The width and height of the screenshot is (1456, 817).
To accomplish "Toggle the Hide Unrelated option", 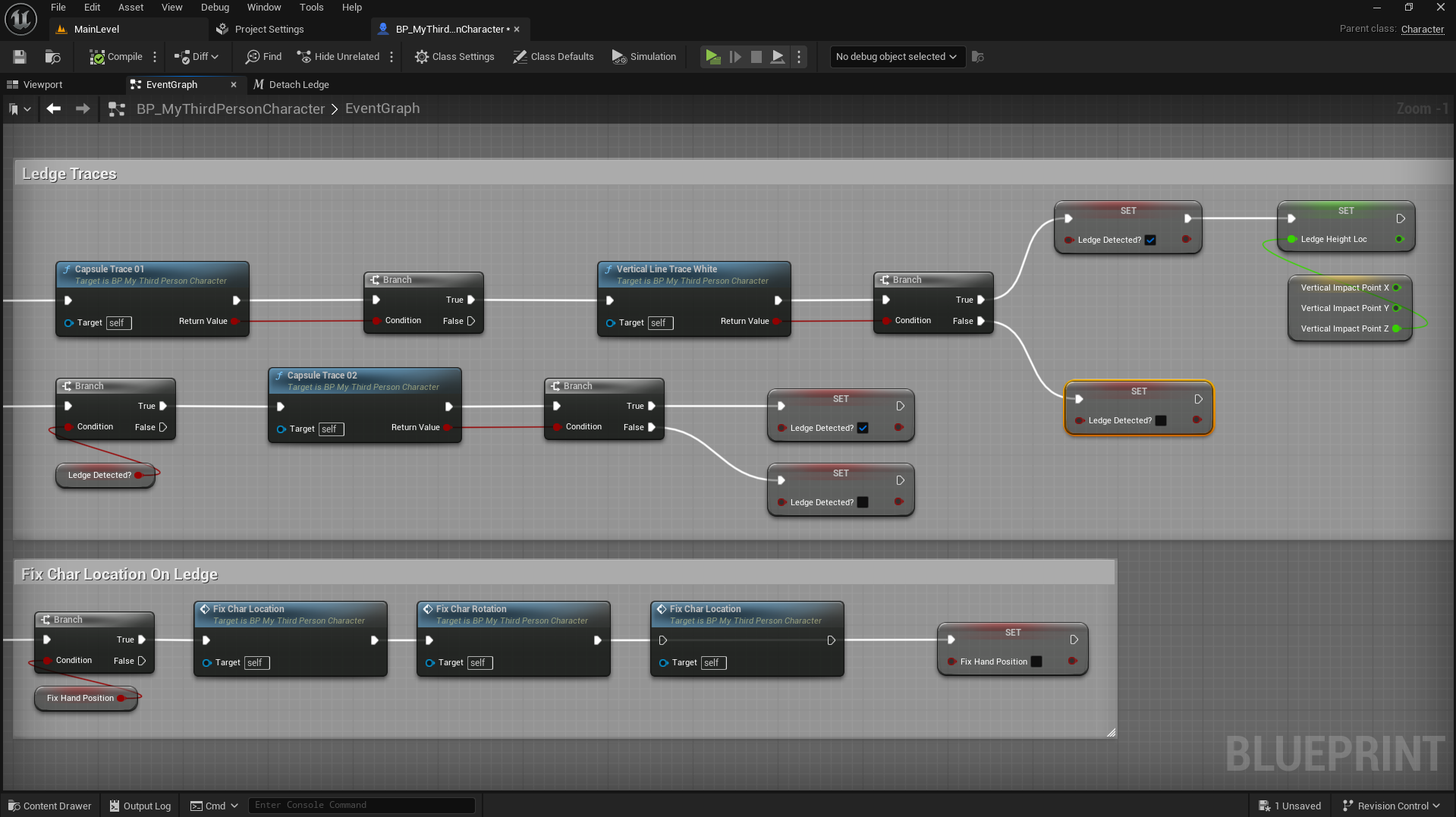I will [x=338, y=57].
